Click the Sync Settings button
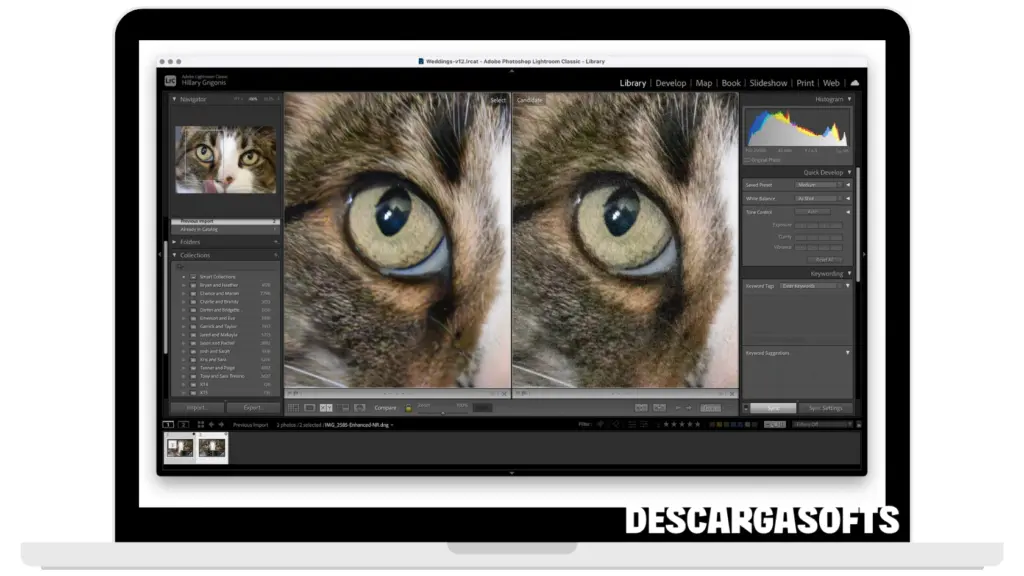 coord(825,408)
